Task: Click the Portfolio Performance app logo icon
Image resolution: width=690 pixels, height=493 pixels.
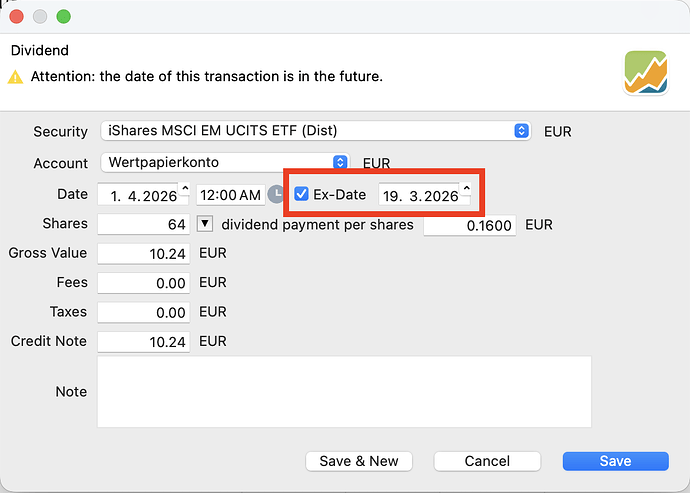Action: (x=646, y=73)
